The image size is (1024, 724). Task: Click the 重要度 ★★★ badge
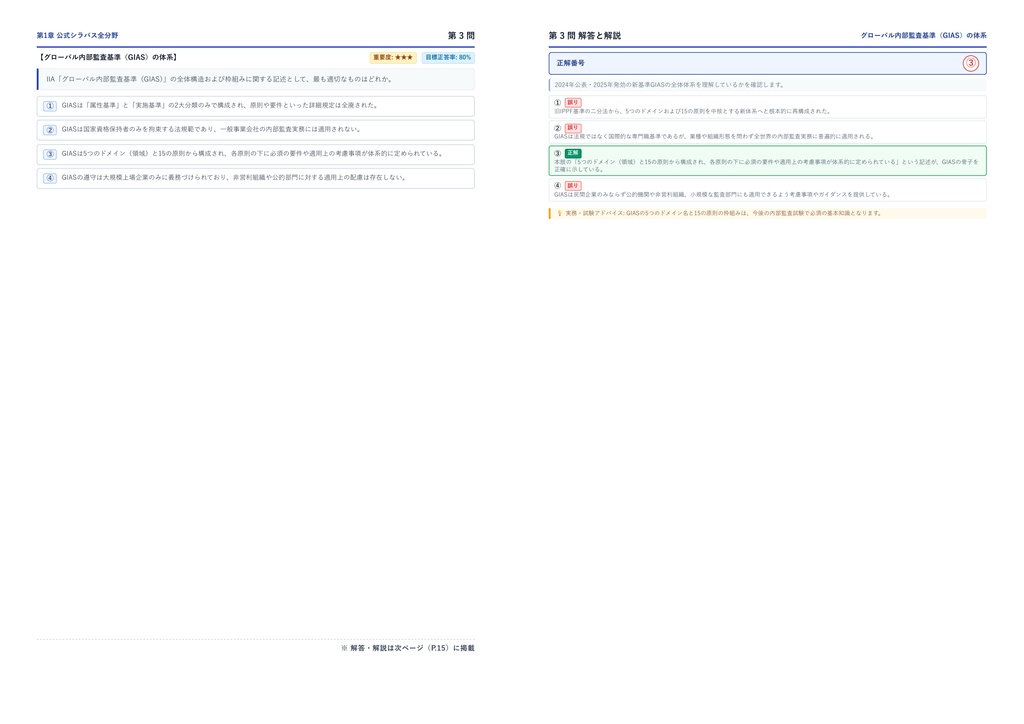pos(393,57)
